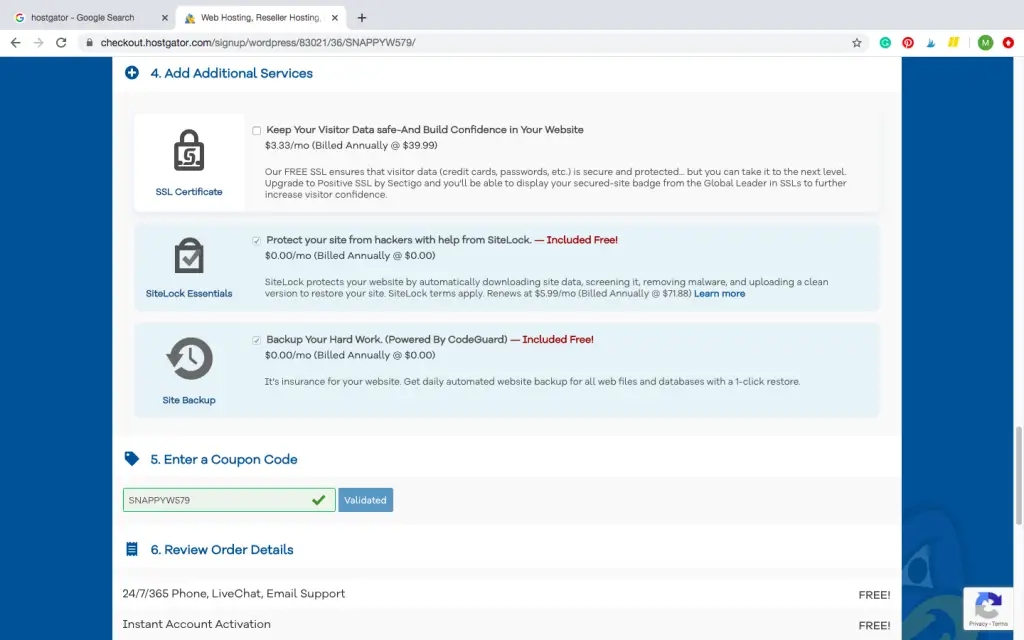Screen dimensions: 1024x640
Task: Open the SiteLock Learn more link
Action: tap(719, 294)
